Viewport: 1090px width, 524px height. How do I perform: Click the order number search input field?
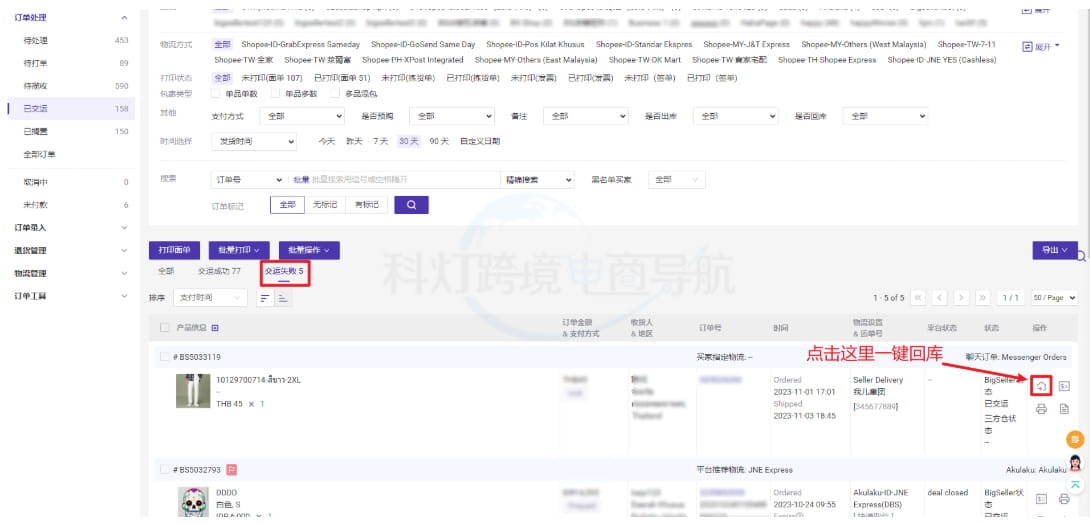(395, 180)
